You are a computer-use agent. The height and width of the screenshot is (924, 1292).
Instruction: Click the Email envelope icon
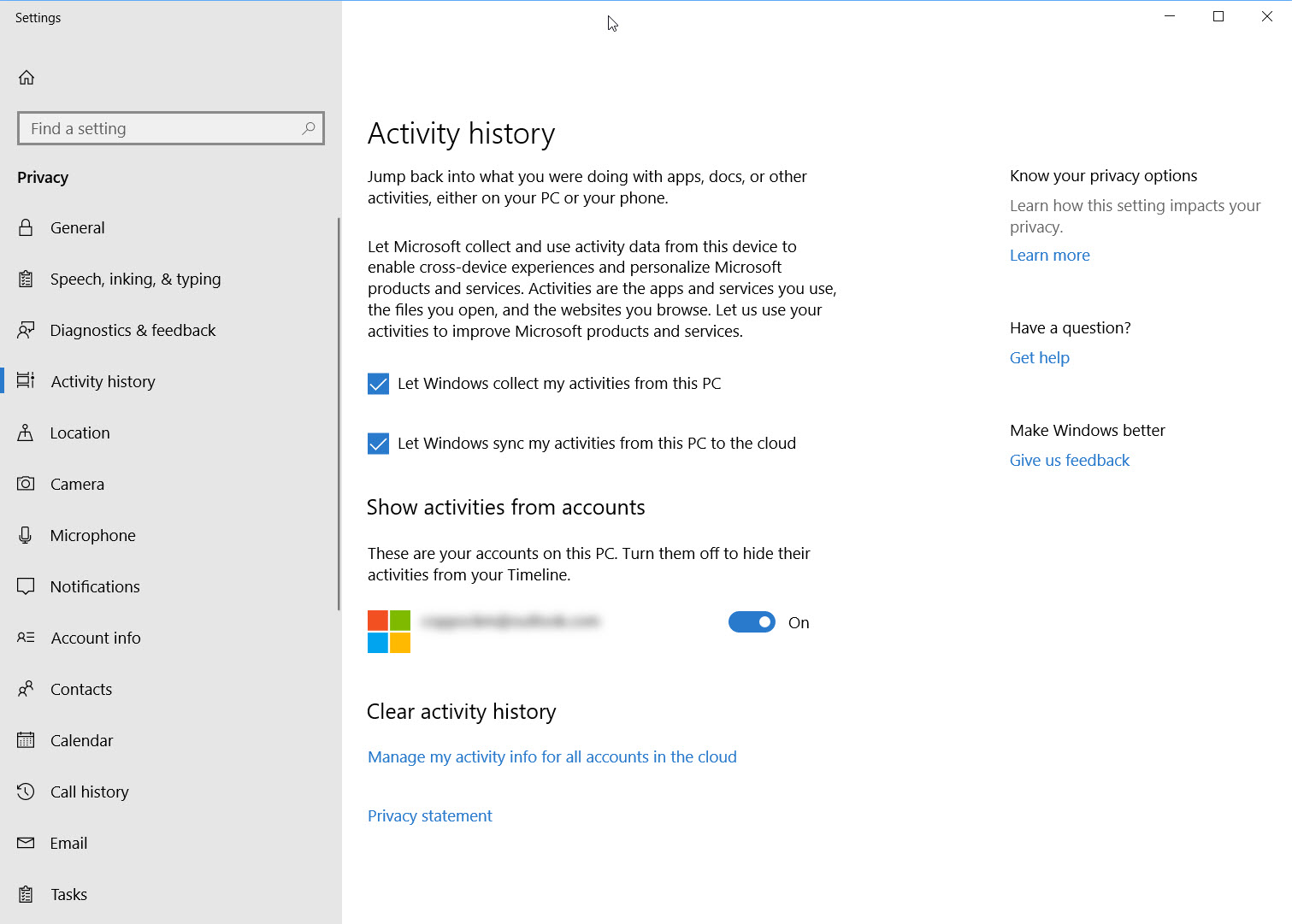click(26, 843)
